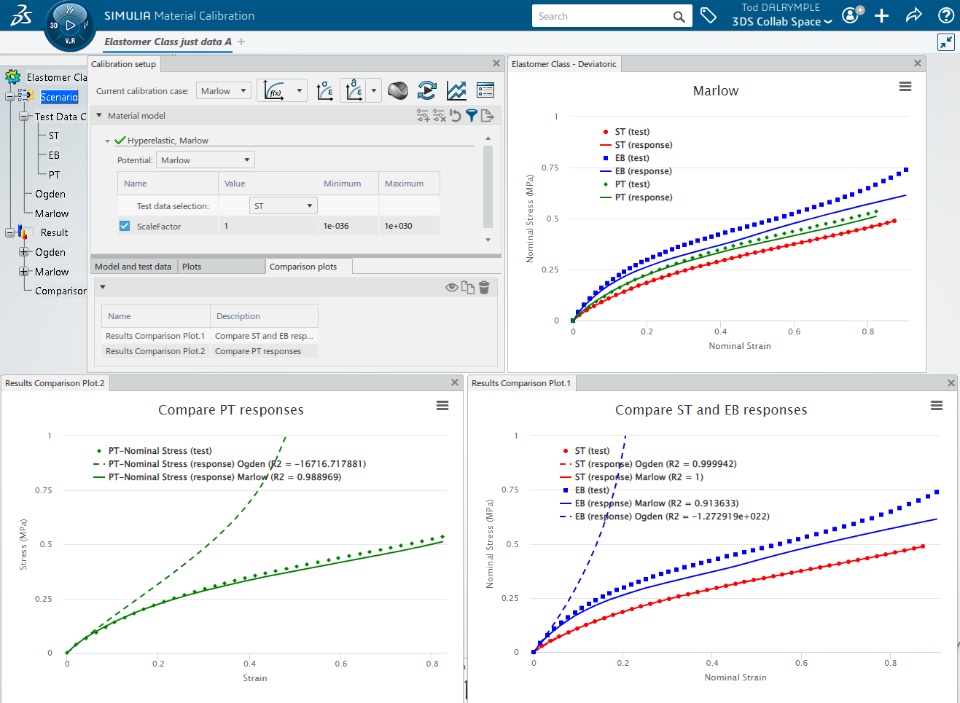The image size is (960, 703).
Task: Click the undo reset arrow icon
Action: pos(455,116)
